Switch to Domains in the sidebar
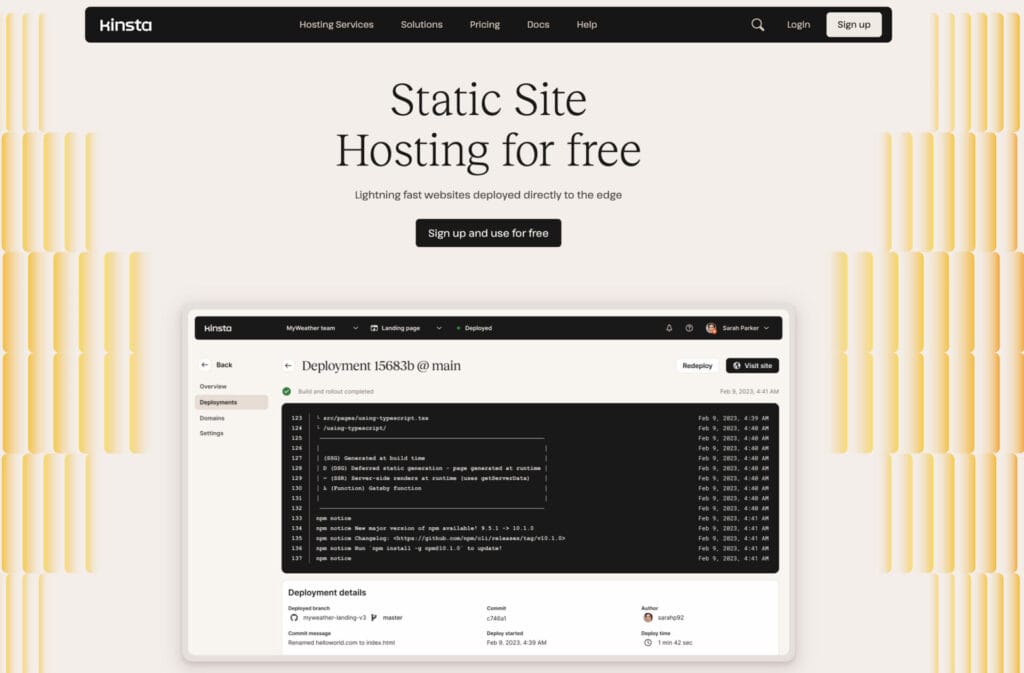 [212, 418]
